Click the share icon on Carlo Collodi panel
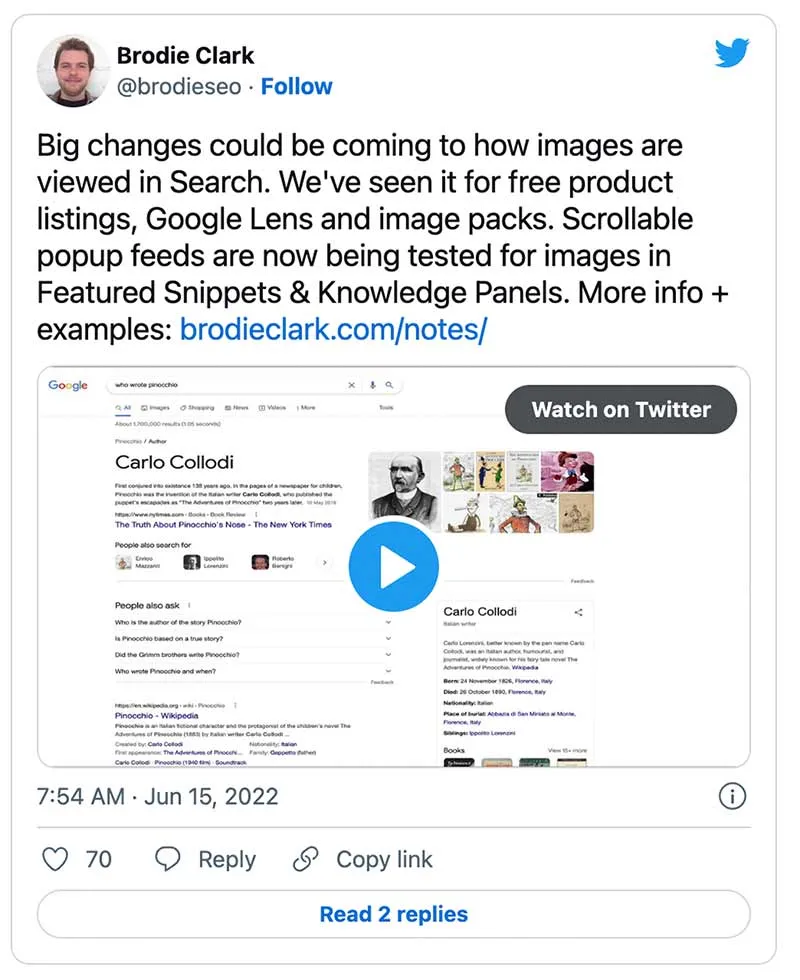800x980 pixels. point(577,611)
